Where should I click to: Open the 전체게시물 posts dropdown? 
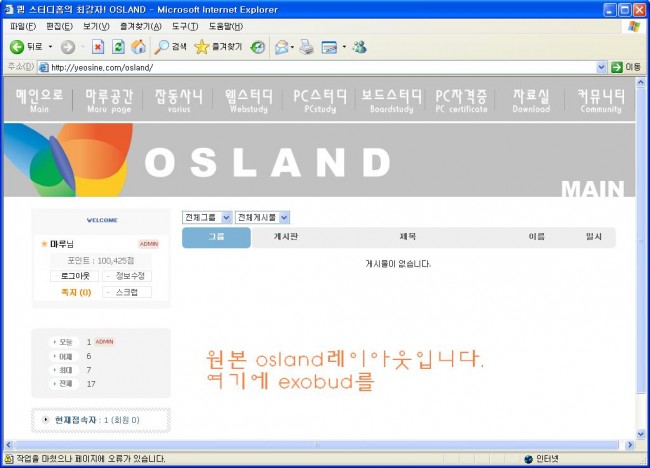click(x=262, y=217)
